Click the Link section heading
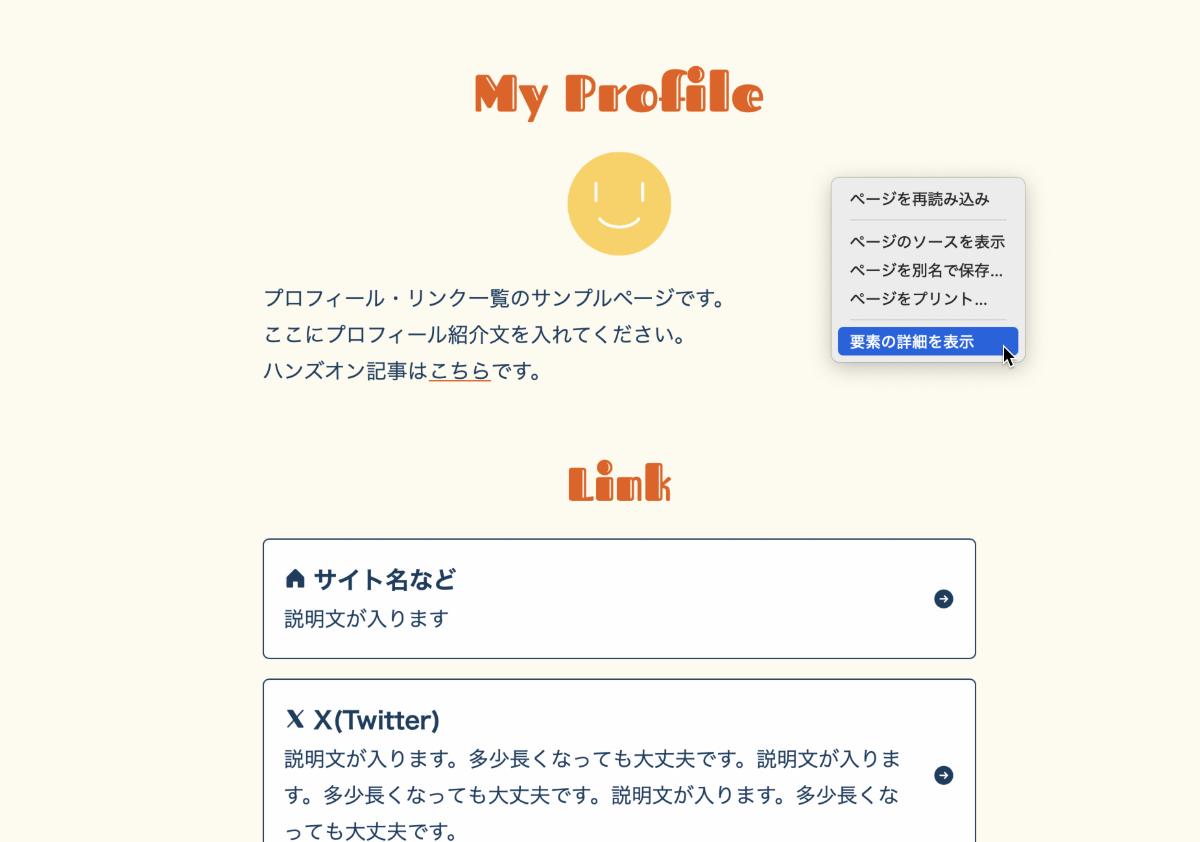This screenshot has height=842, width=1200. pos(619,482)
